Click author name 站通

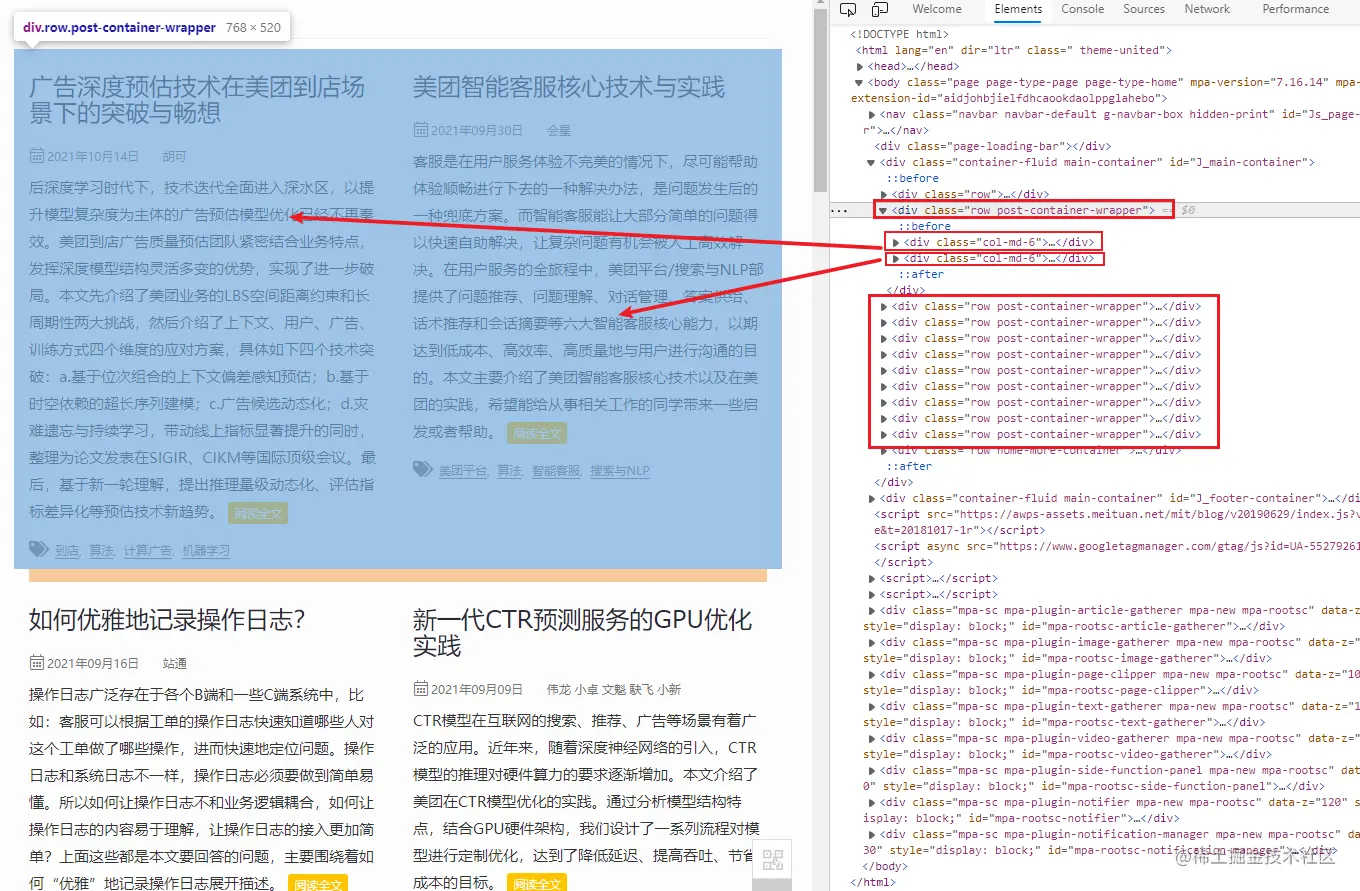coord(175,664)
